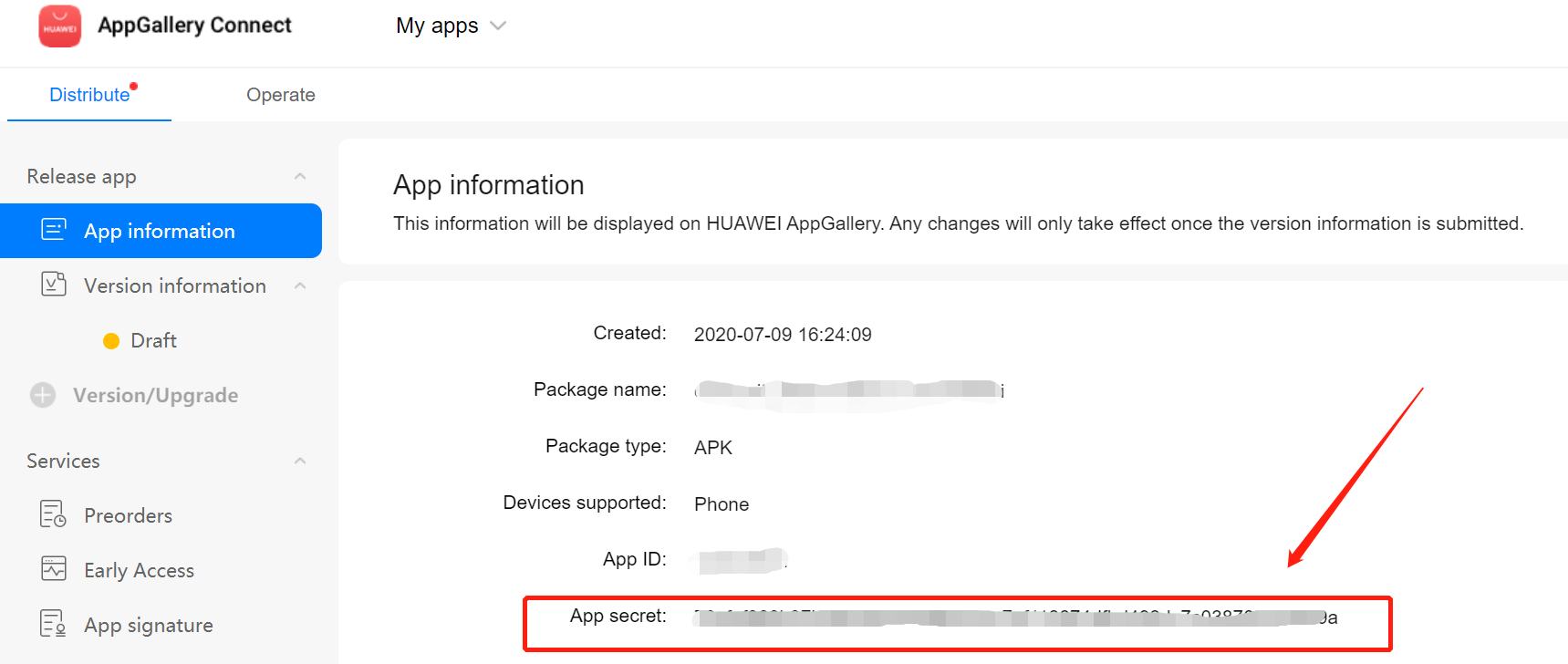This screenshot has width=1568, height=664.
Task: Click the Package type label
Action: point(606,446)
